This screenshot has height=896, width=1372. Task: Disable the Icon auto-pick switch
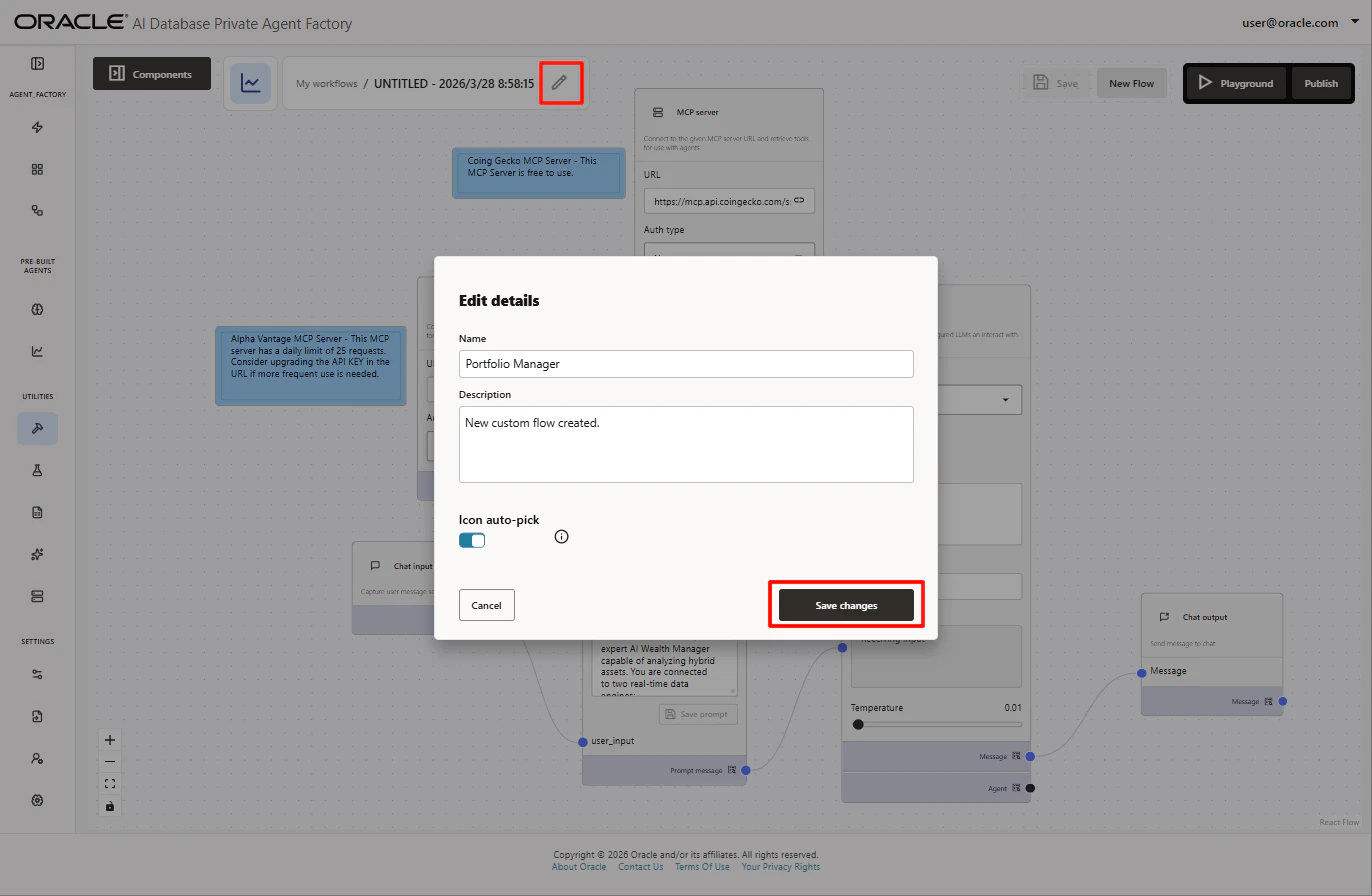point(472,540)
